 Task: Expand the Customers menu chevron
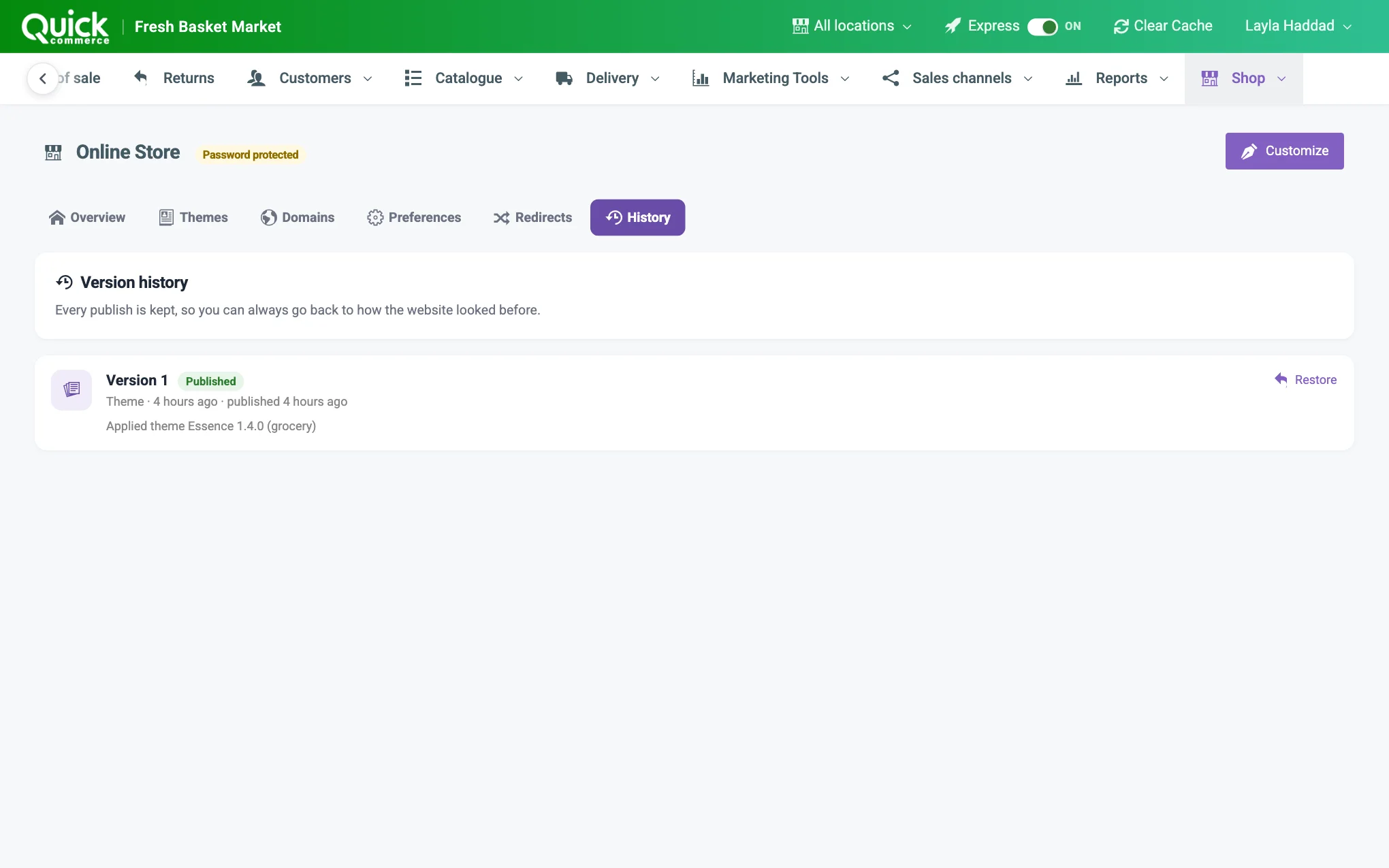coord(368,79)
